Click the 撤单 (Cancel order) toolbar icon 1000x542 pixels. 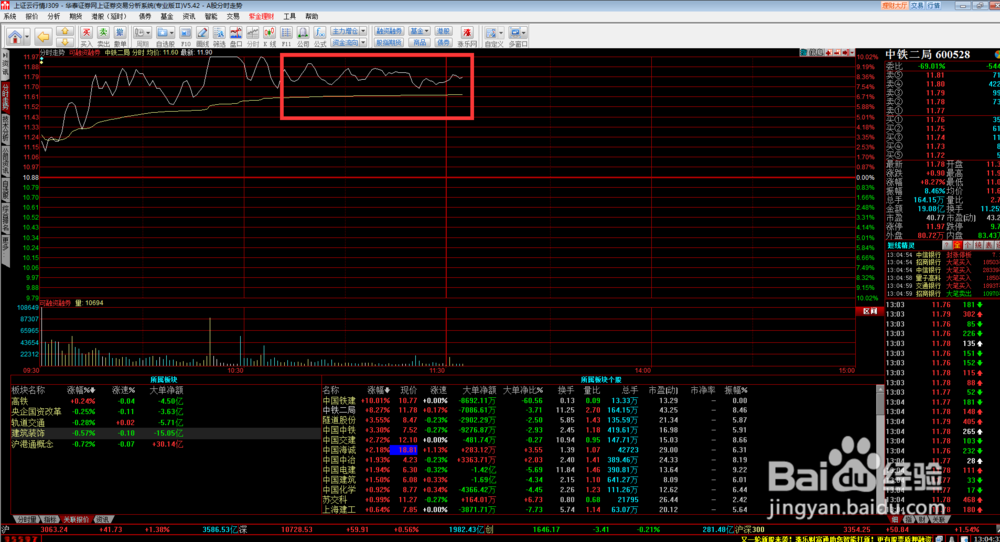coord(120,38)
